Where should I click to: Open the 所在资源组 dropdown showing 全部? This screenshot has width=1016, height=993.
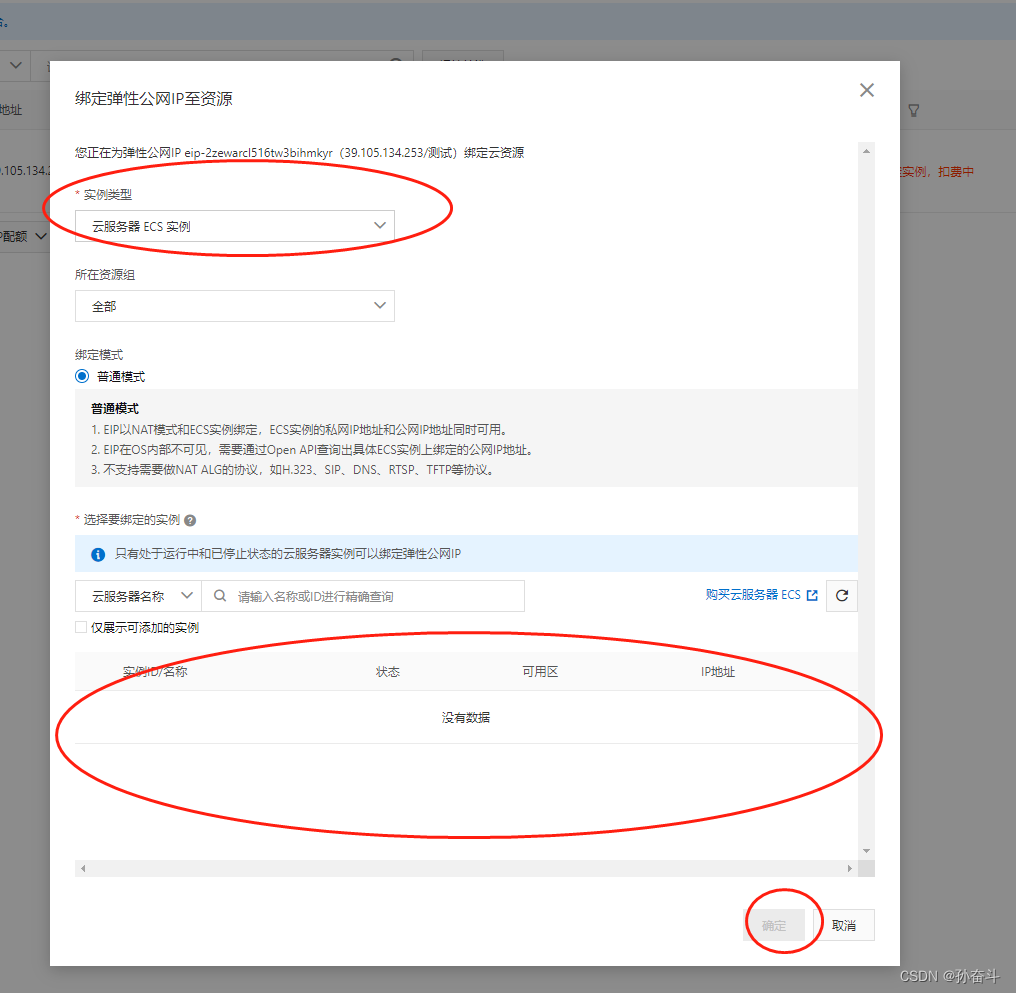click(x=235, y=306)
